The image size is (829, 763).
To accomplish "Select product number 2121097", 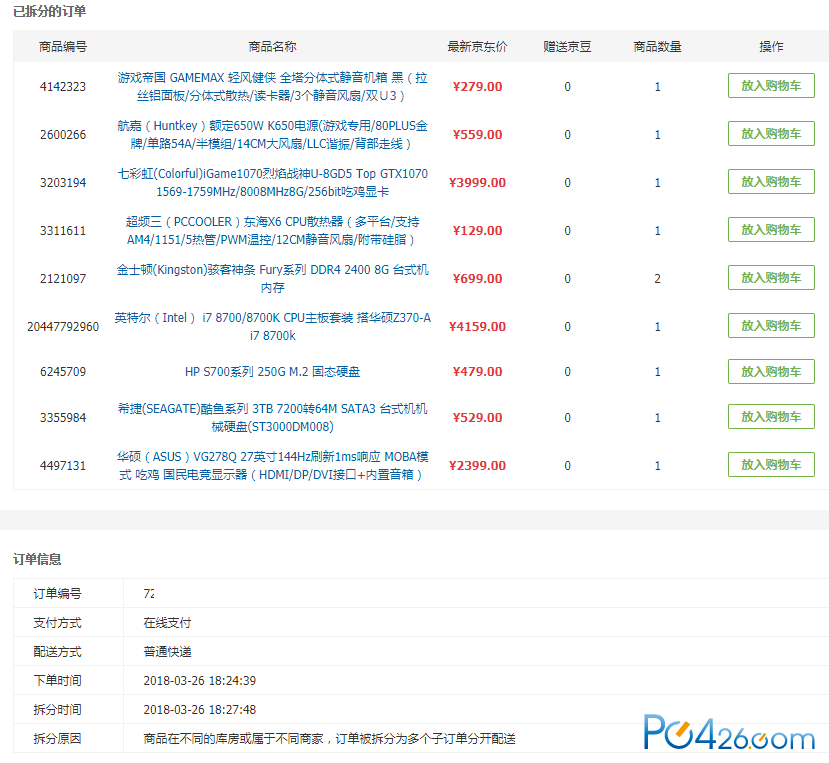I will pyautogui.click(x=63, y=279).
